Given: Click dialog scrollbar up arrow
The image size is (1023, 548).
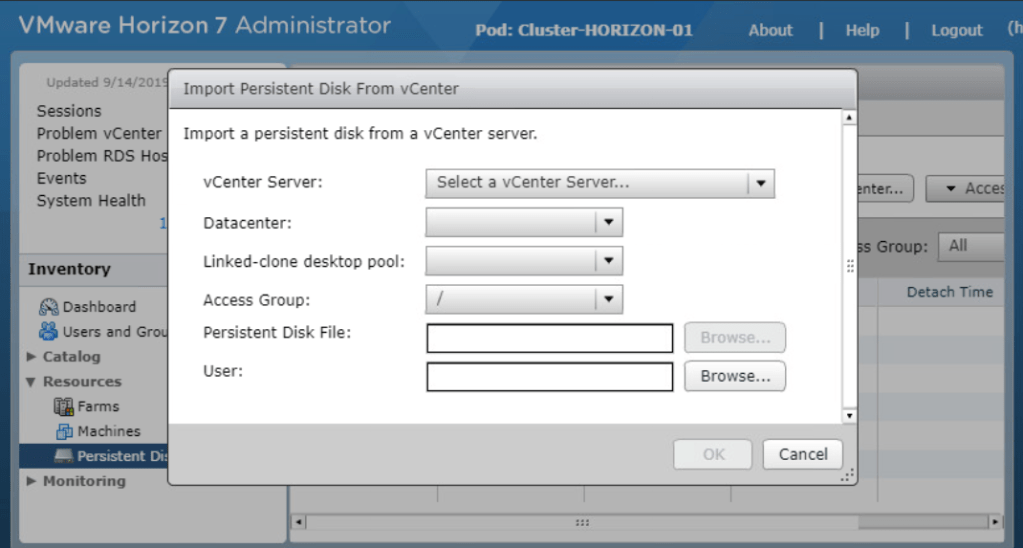Looking at the screenshot, I should 849,117.
